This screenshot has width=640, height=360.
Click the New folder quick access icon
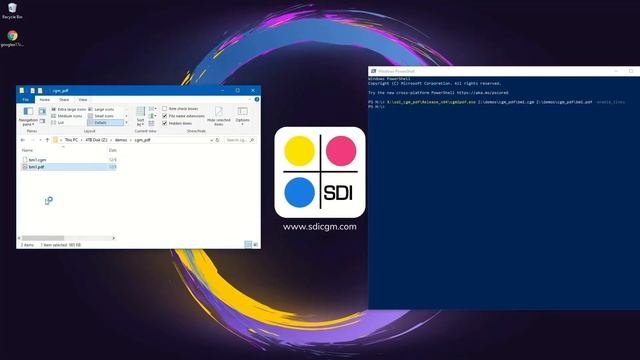click(x=40, y=91)
